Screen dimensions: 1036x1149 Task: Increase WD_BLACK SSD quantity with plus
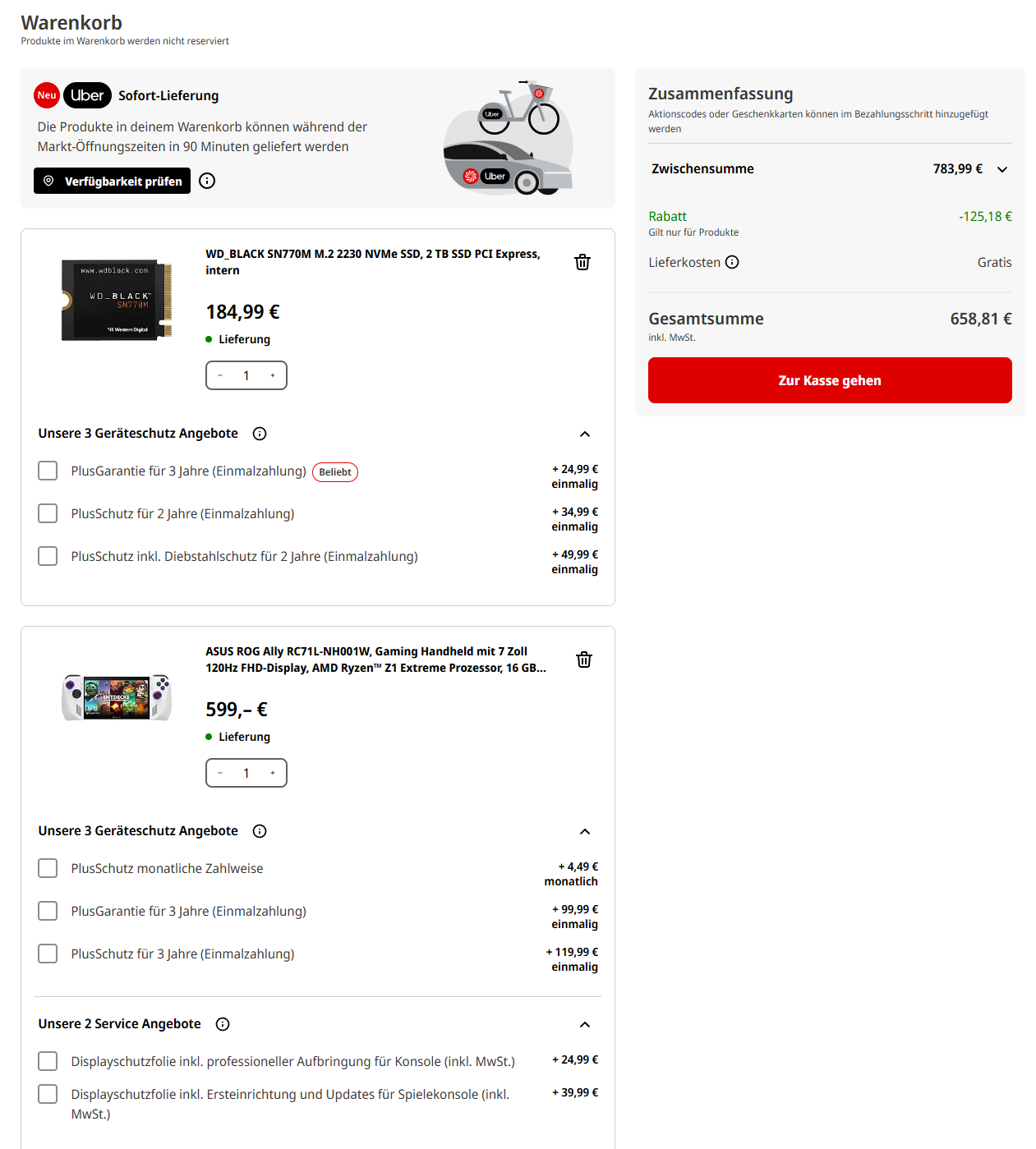pyautogui.click(x=273, y=375)
